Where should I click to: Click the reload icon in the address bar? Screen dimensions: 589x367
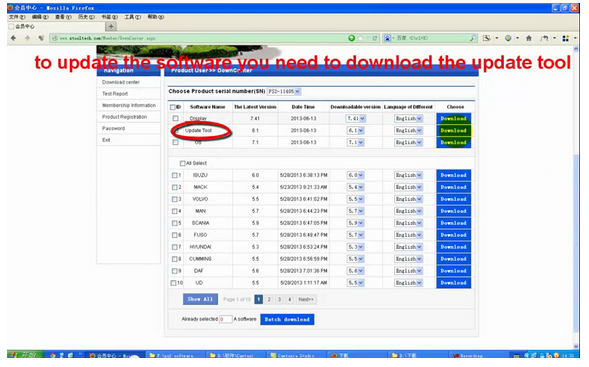pos(375,38)
